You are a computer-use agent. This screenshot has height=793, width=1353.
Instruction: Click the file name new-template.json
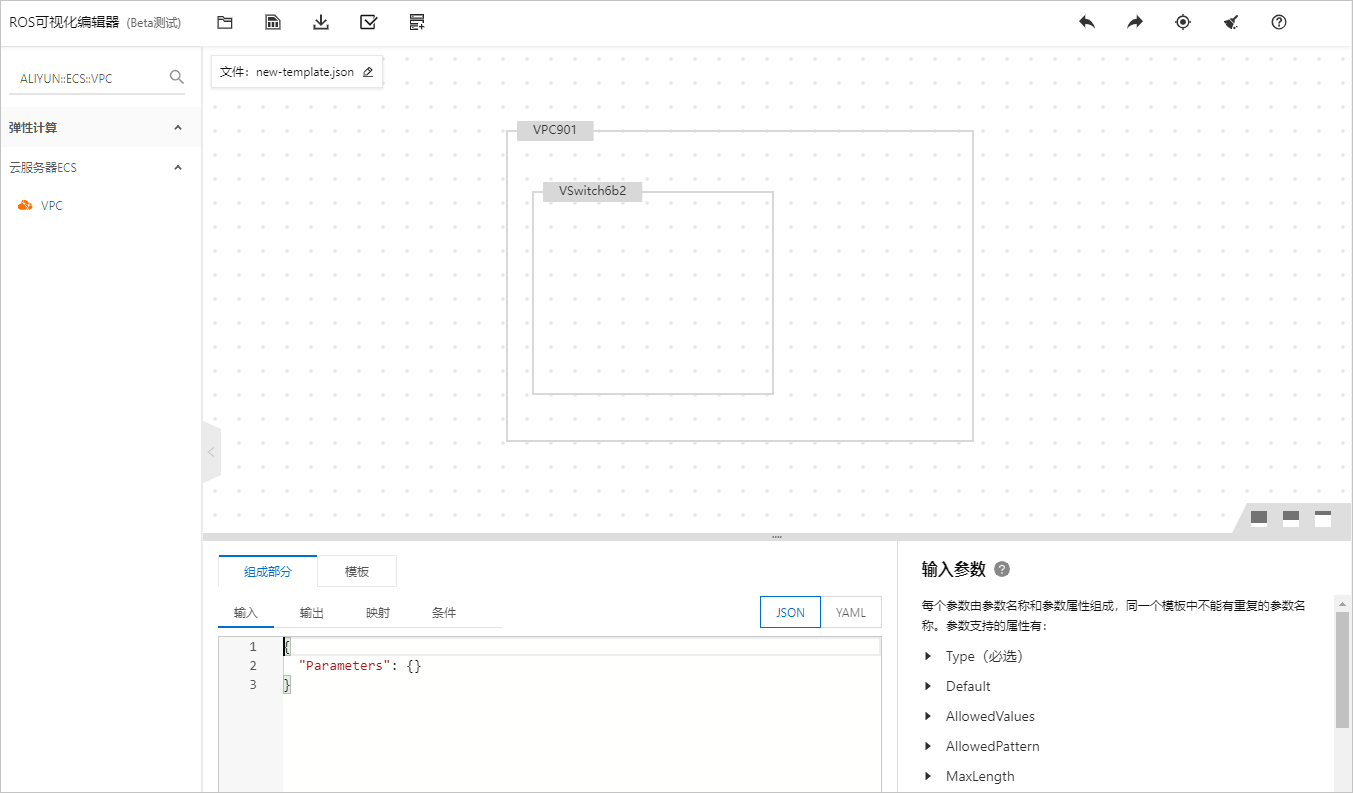pyautogui.click(x=305, y=72)
